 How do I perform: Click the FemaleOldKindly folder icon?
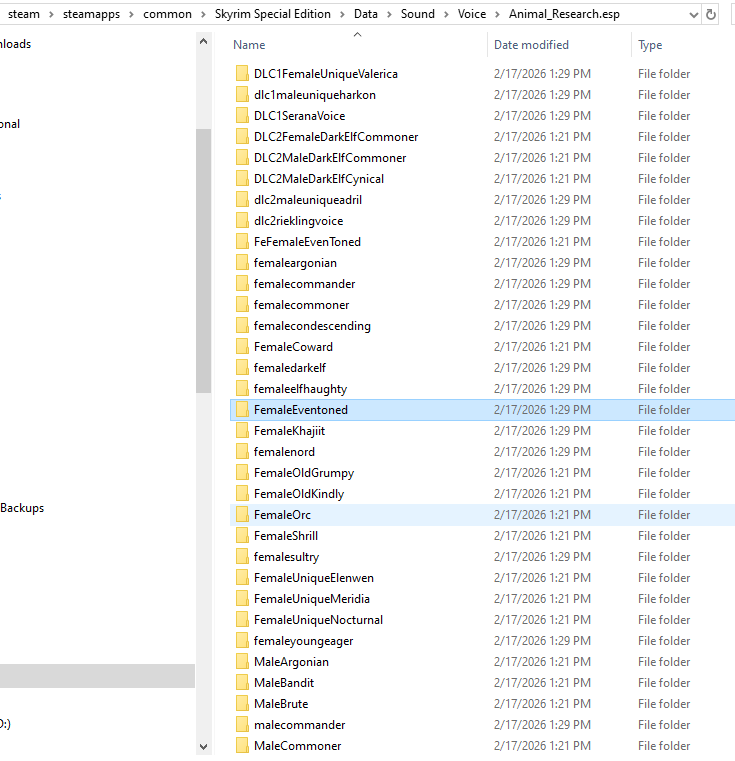point(242,494)
